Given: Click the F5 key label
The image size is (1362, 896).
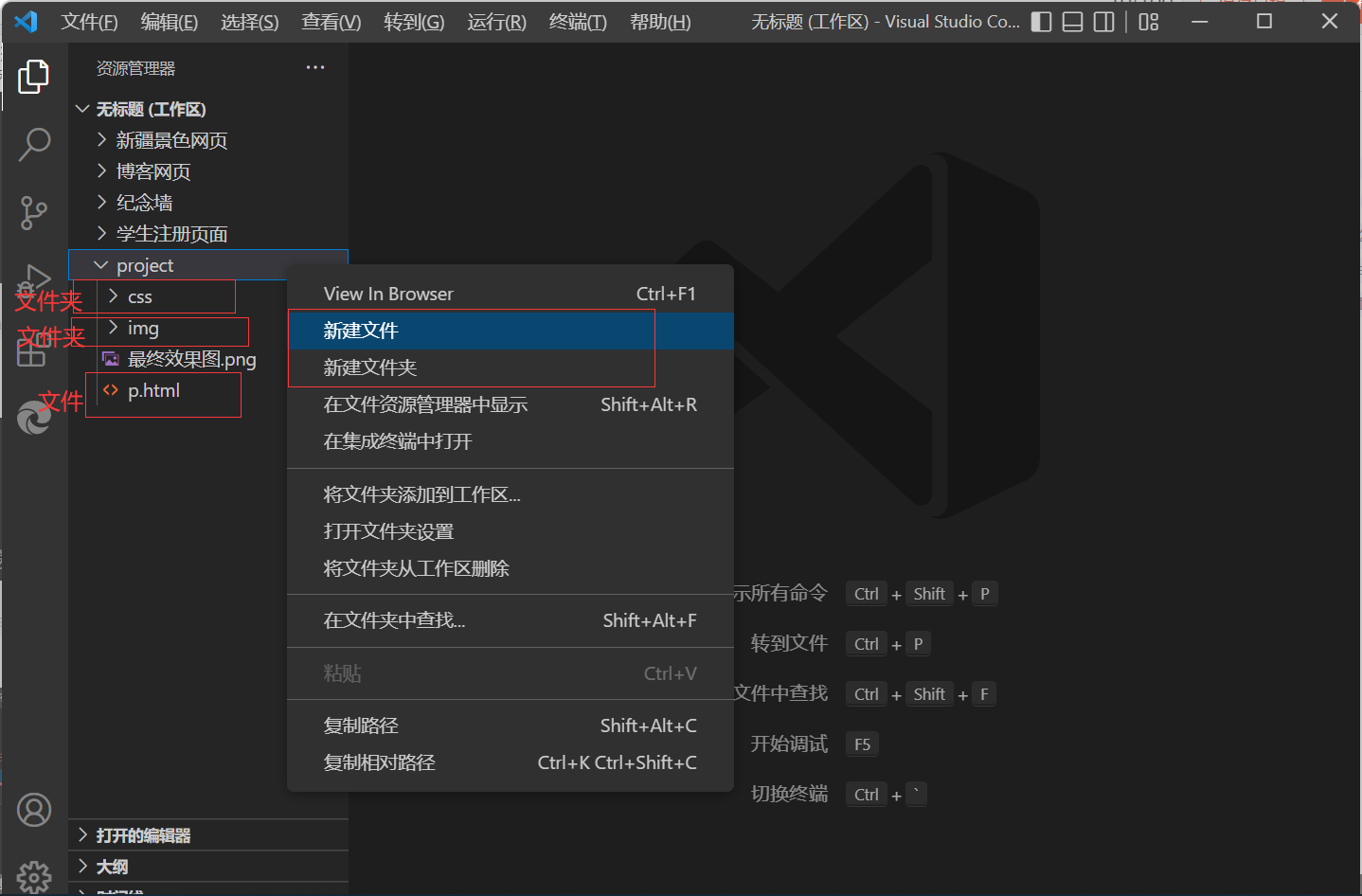Looking at the screenshot, I should [x=862, y=744].
